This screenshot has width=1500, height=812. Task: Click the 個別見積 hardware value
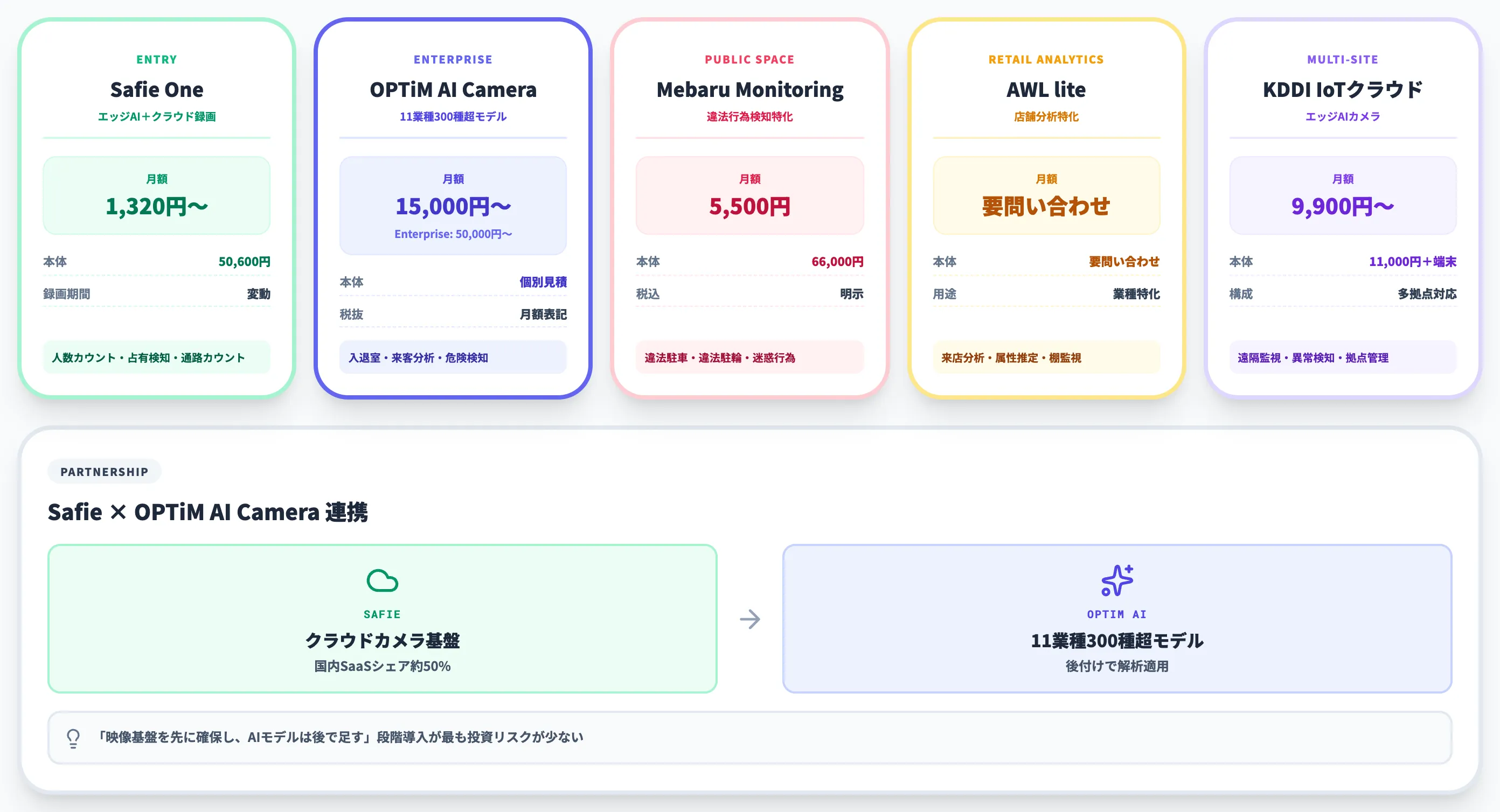point(543,282)
